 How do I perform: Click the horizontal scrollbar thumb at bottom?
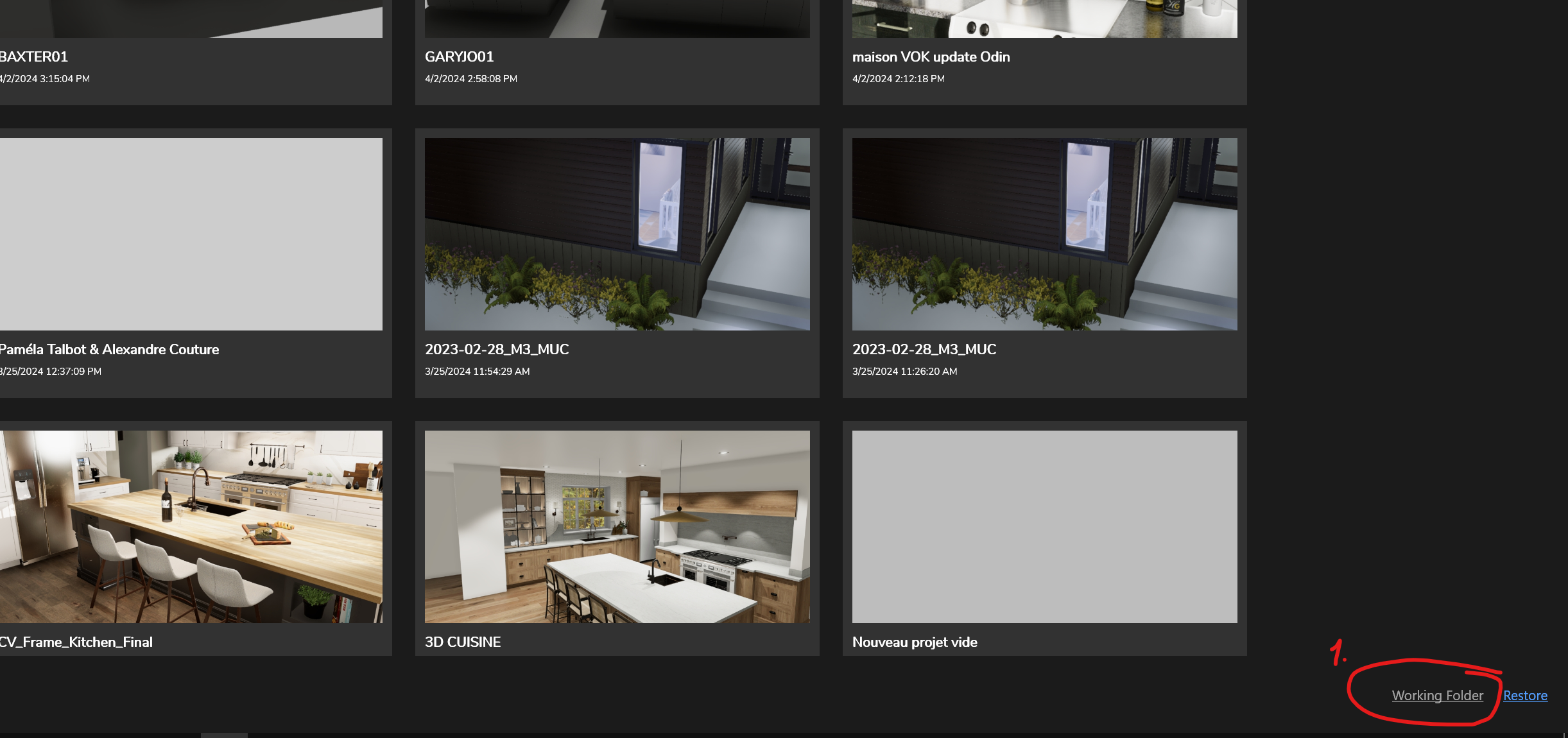click(224, 735)
